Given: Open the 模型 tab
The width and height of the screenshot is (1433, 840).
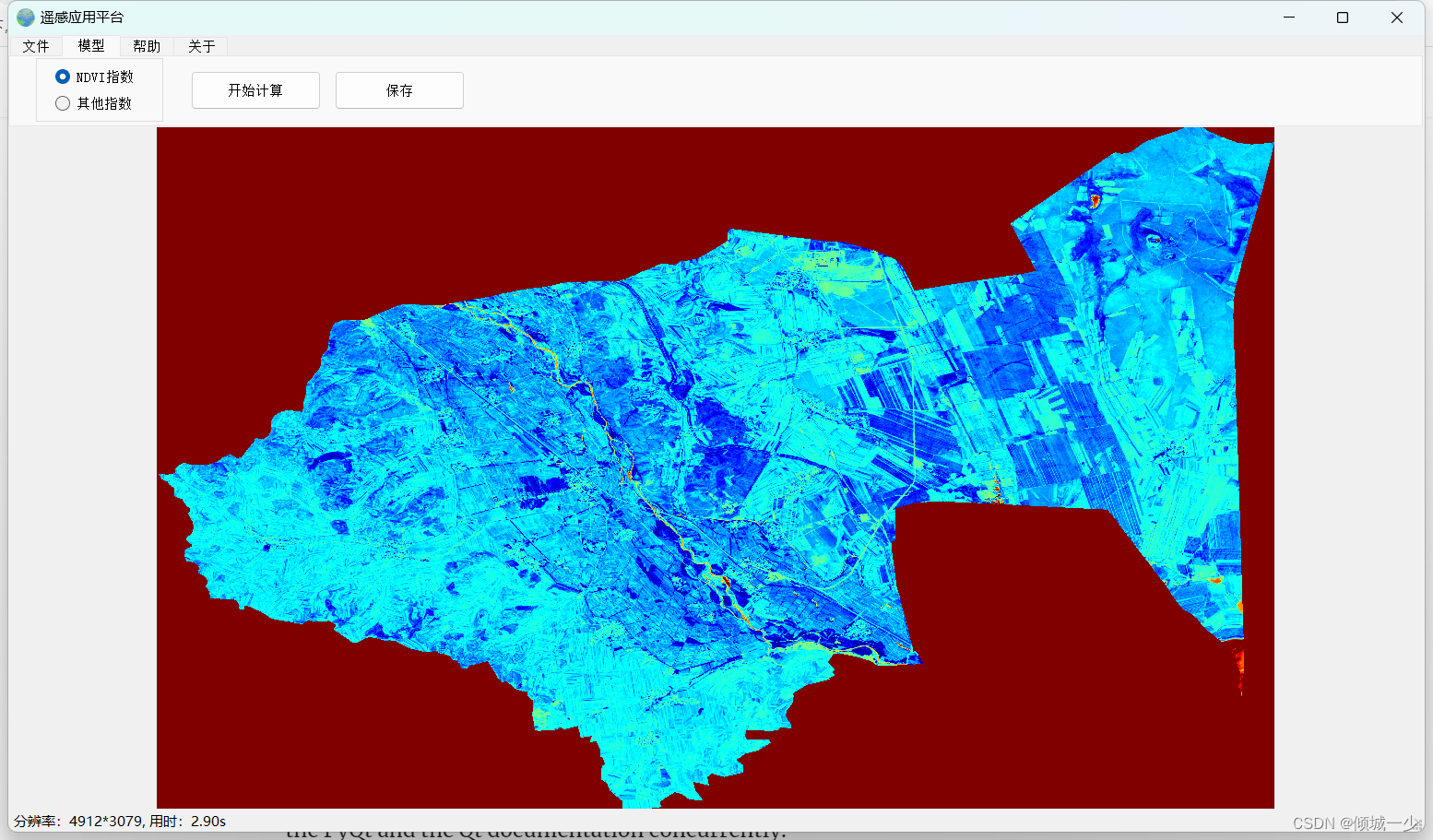Looking at the screenshot, I should (91, 45).
